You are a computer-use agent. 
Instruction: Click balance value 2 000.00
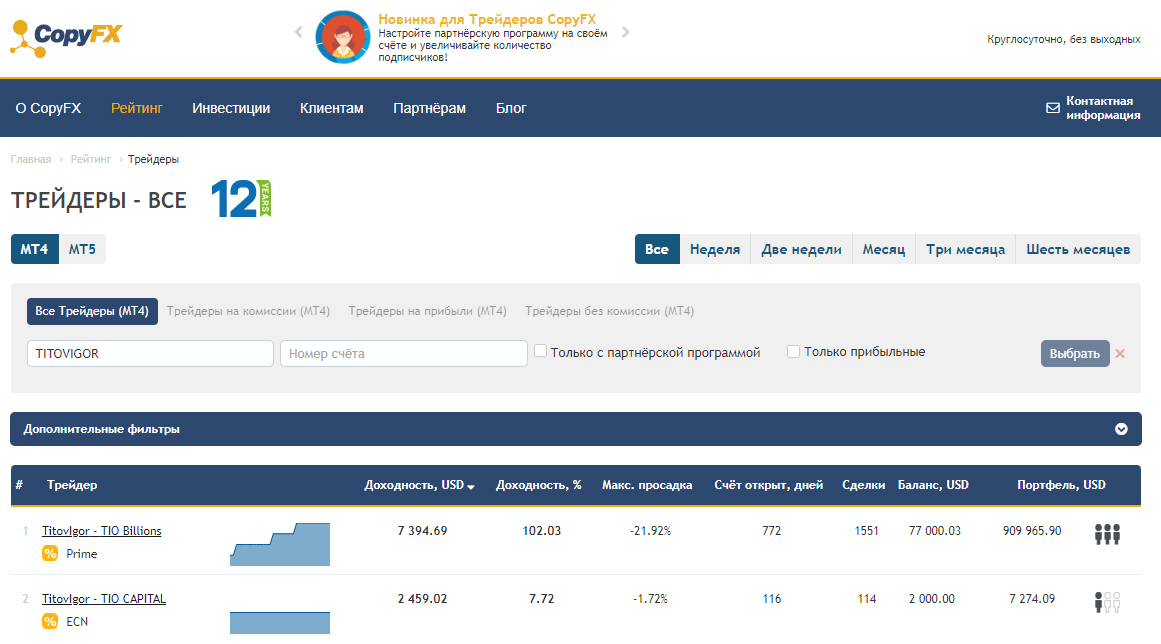click(931, 599)
